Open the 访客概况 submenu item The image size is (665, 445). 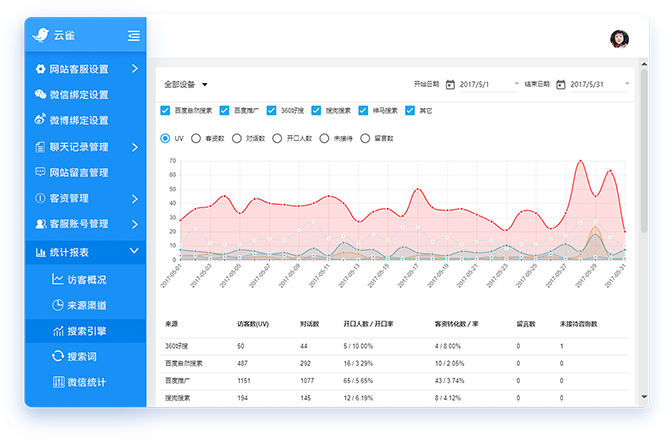click(x=86, y=280)
